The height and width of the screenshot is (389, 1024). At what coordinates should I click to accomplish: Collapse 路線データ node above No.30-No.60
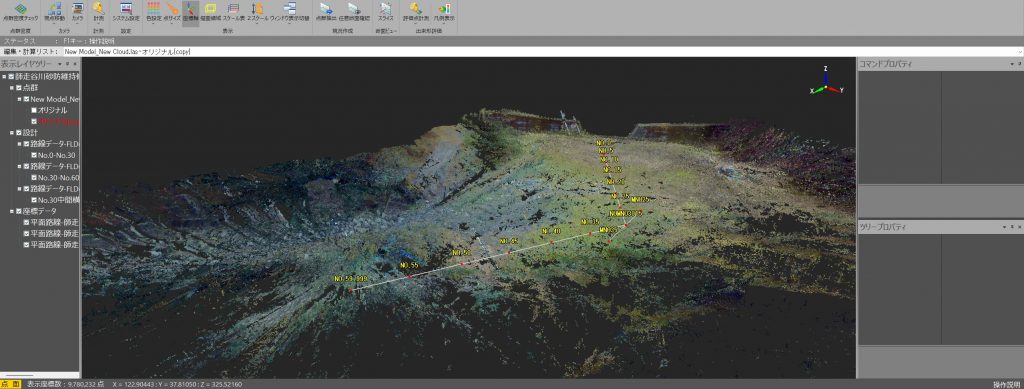pyautogui.click(x=19, y=166)
